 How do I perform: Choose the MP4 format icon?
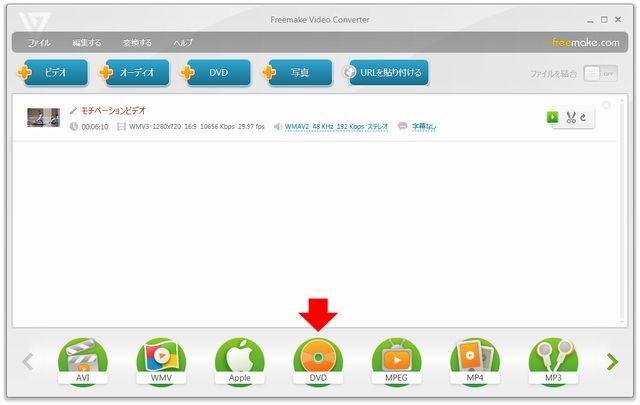475,360
